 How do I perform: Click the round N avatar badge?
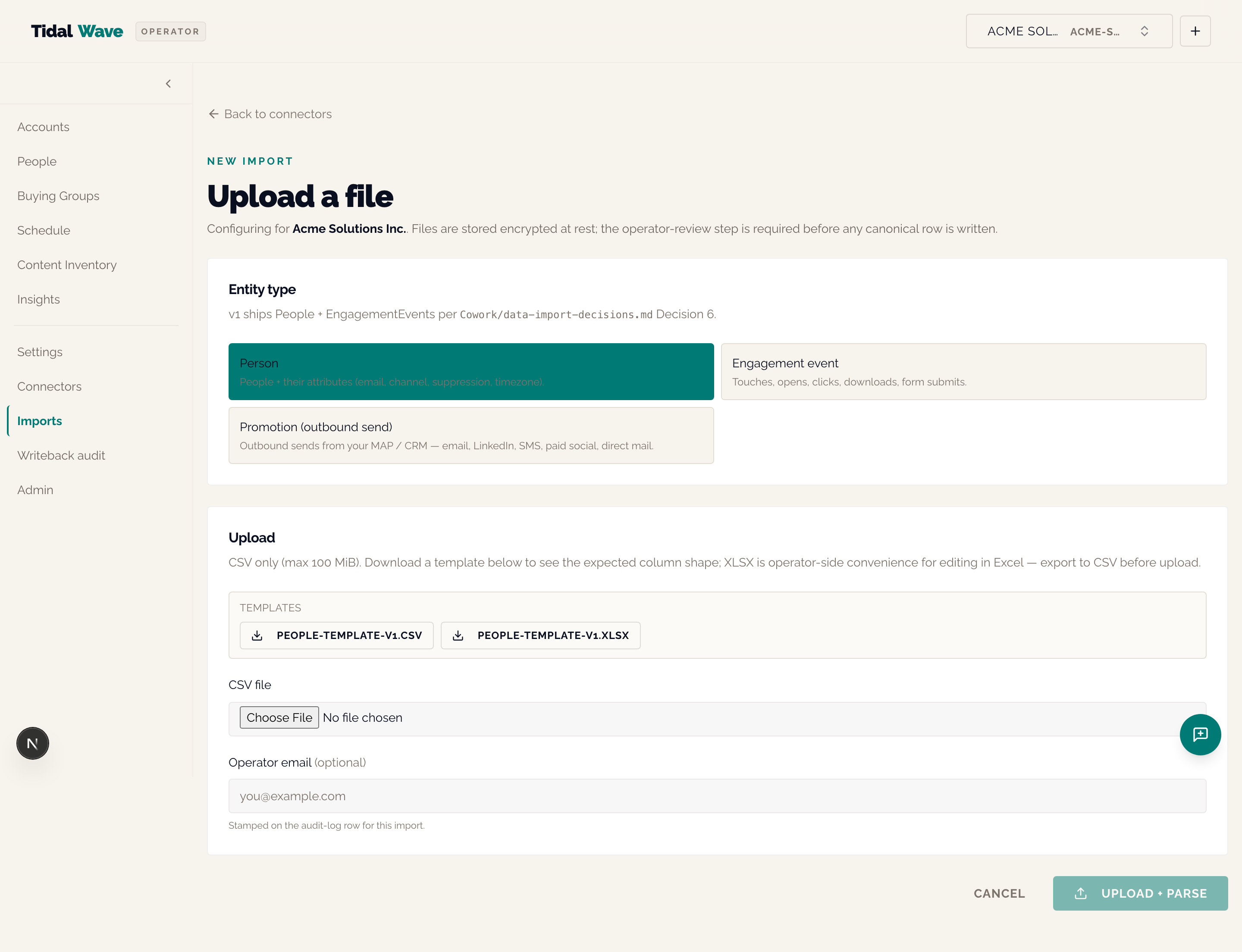pos(33,743)
